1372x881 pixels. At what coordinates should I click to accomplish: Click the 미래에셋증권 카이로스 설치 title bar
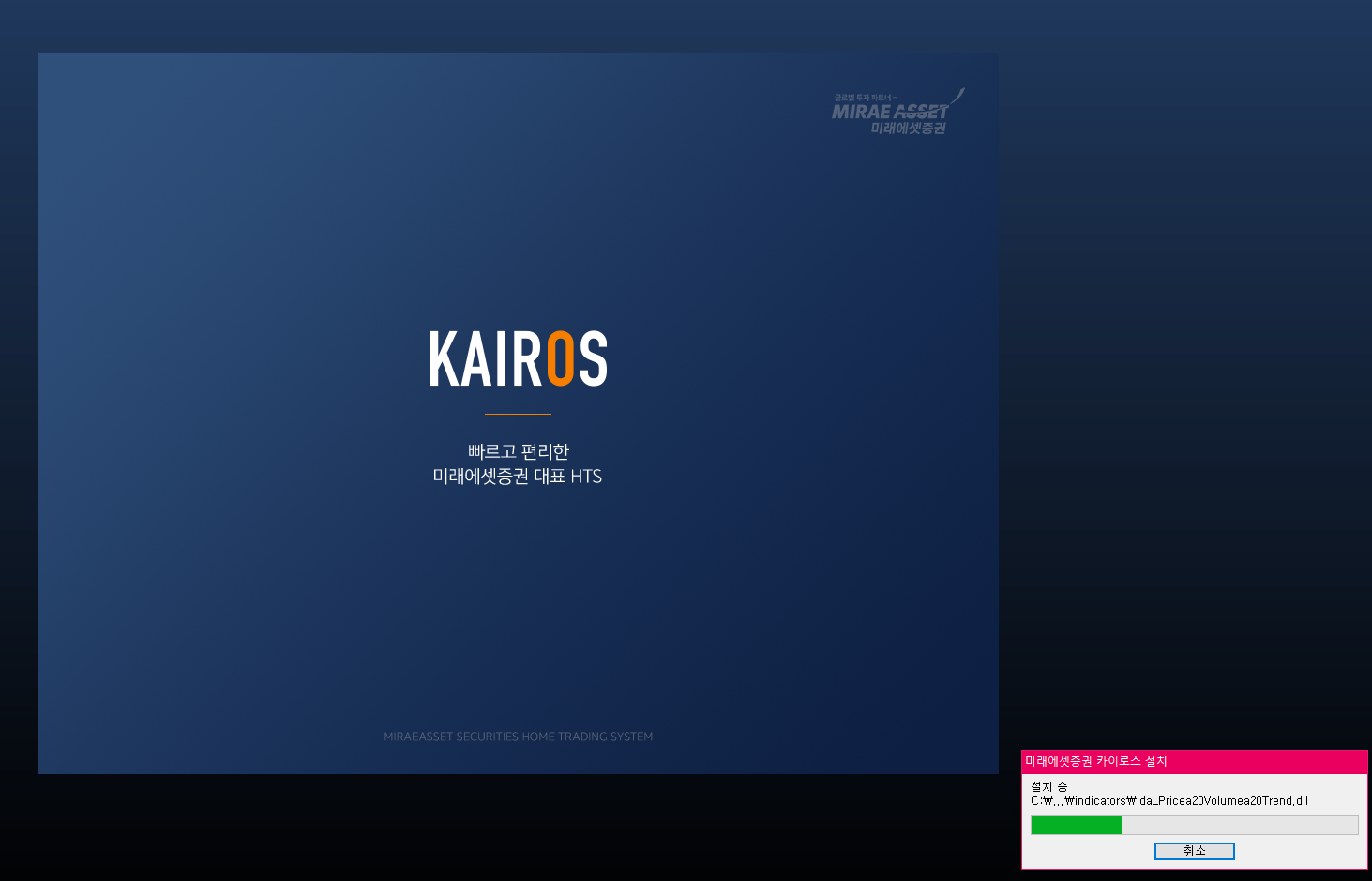click(x=1194, y=761)
